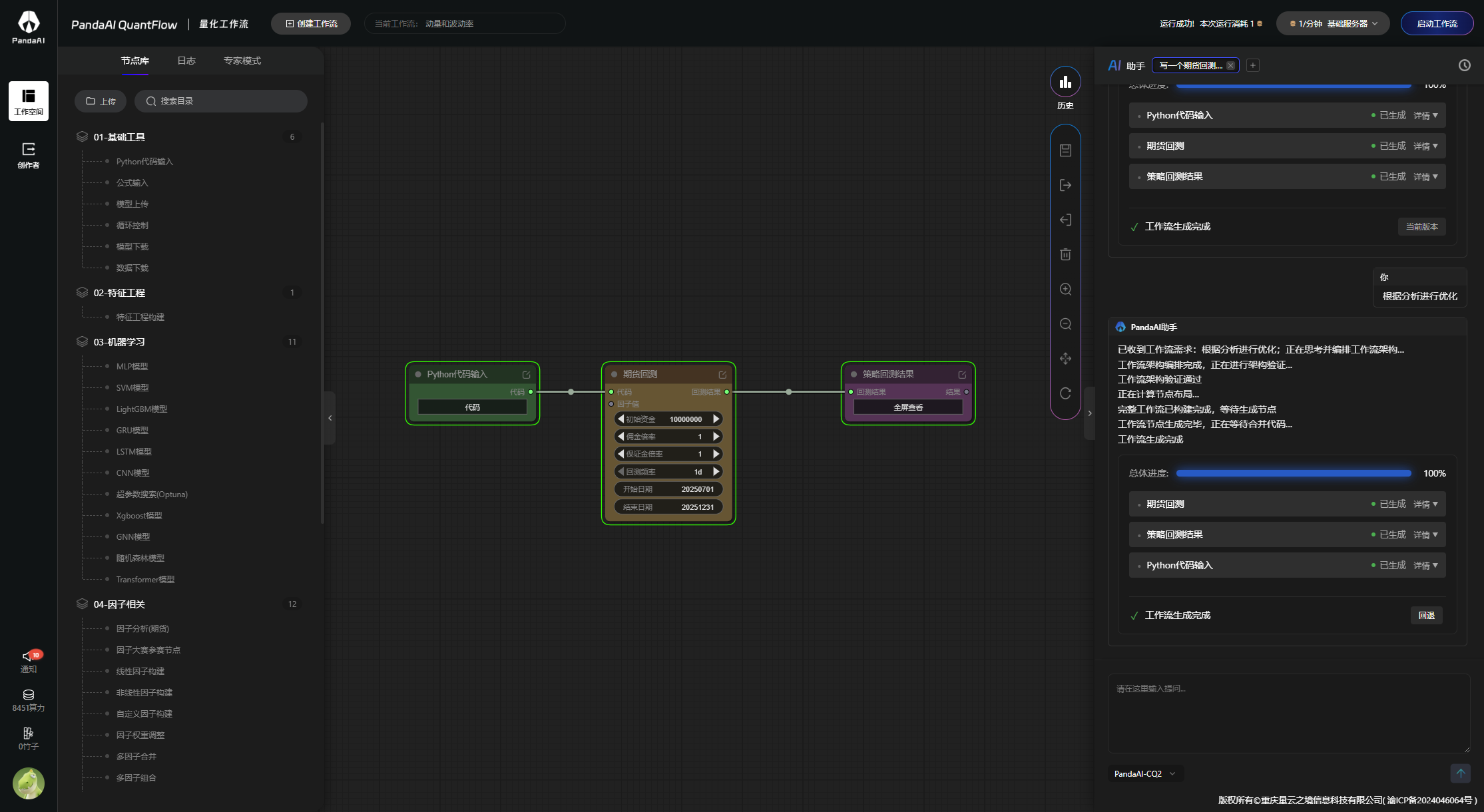Click the trash delete icon
This screenshot has height=812, width=1484.
click(1065, 254)
